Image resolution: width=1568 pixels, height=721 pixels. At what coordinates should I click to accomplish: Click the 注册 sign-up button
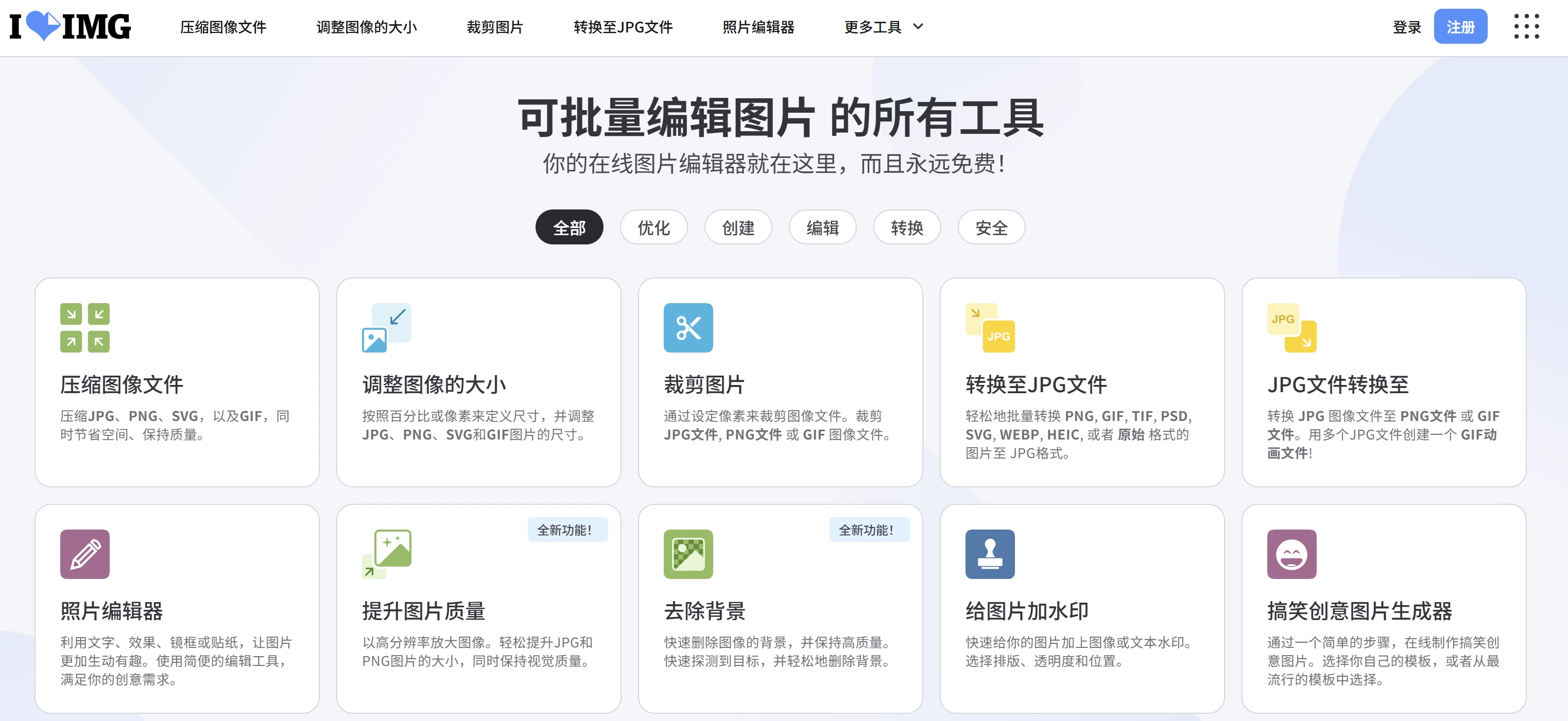pos(1460,27)
